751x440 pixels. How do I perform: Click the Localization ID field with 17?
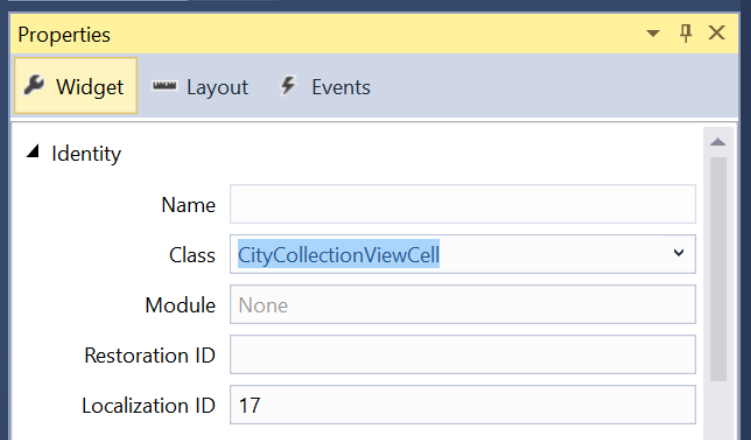point(463,405)
